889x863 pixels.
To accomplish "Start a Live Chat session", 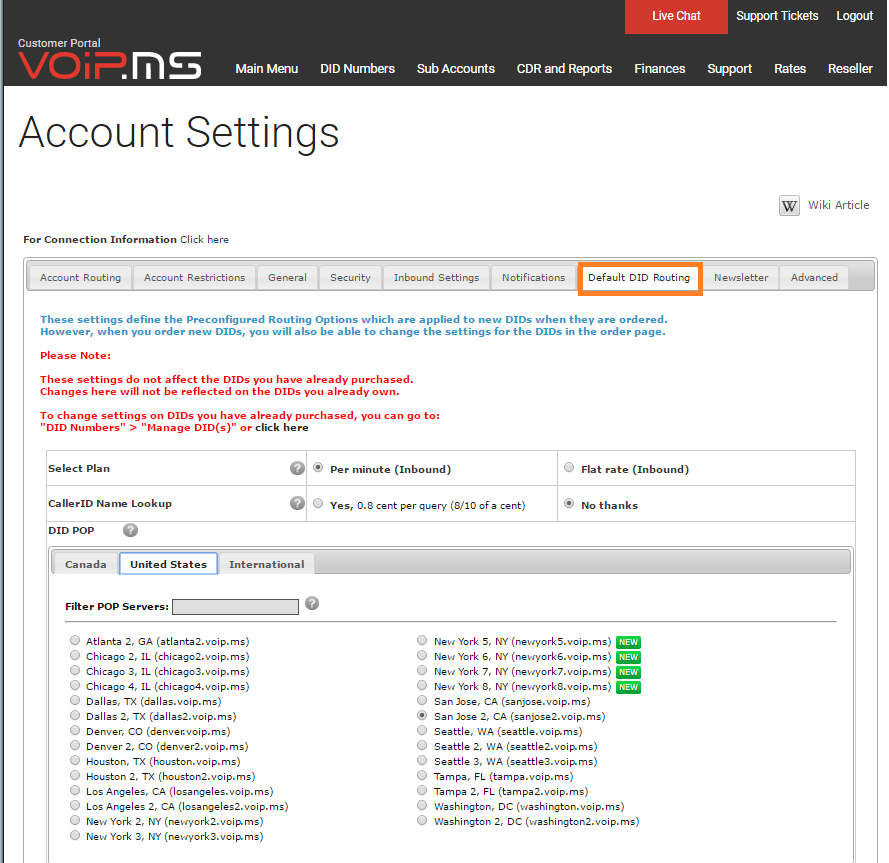I will (x=675, y=15).
